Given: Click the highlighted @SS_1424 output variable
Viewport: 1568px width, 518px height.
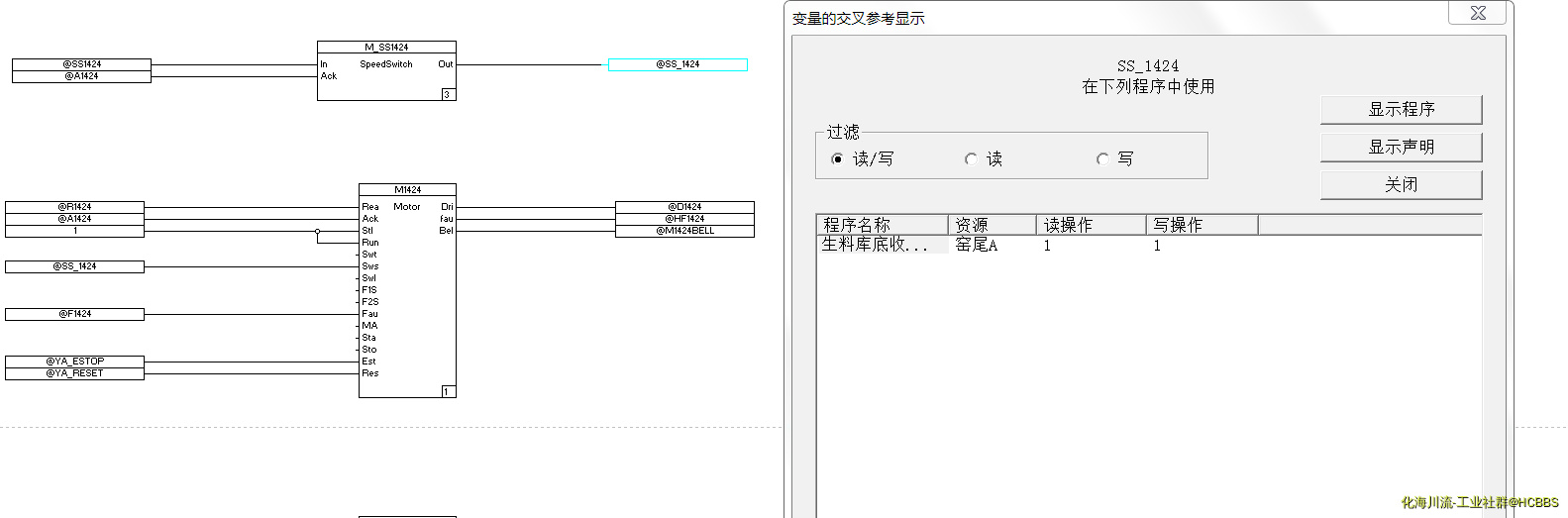Looking at the screenshot, I should (678, 64).
